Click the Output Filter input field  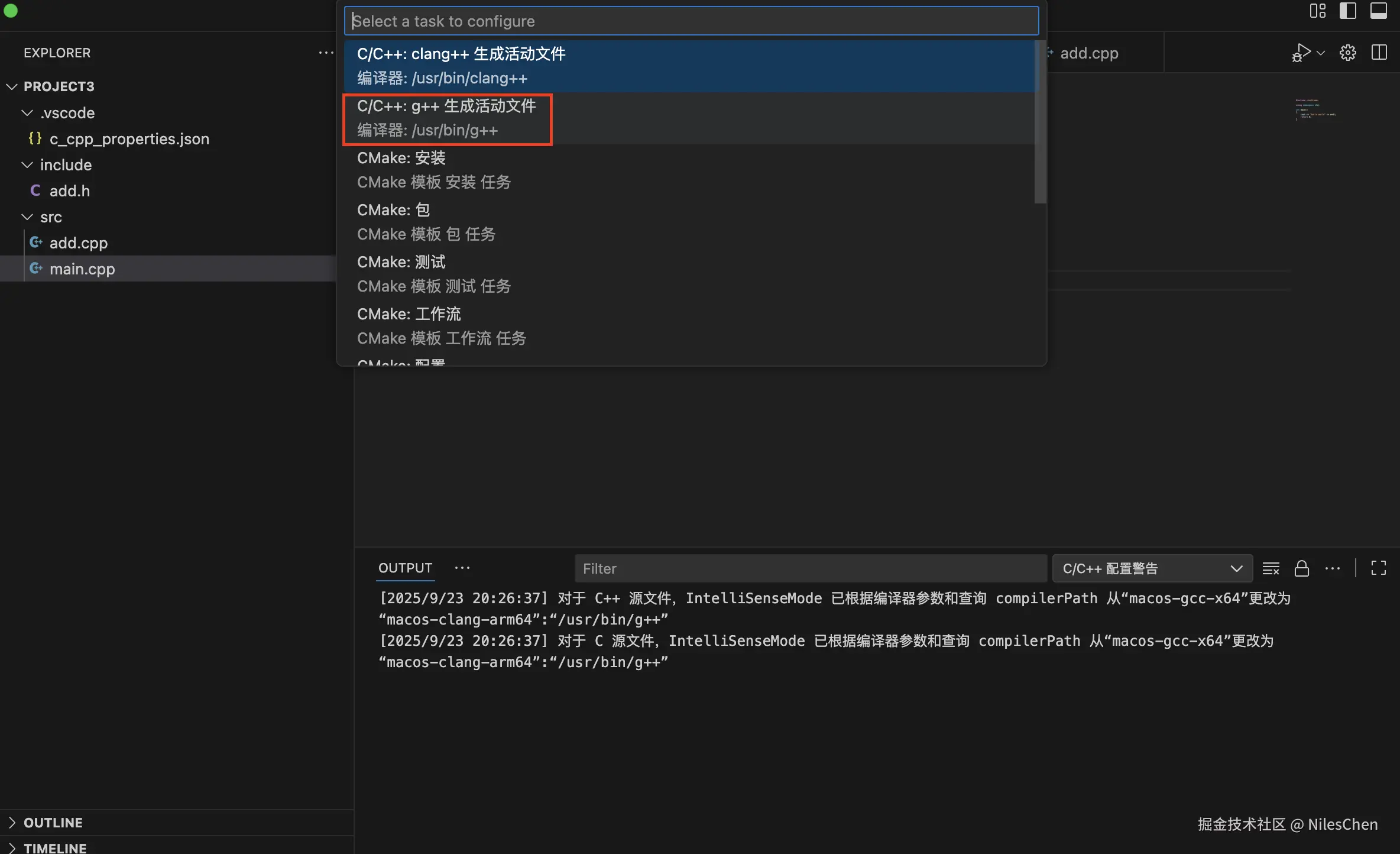coord(810,568)
